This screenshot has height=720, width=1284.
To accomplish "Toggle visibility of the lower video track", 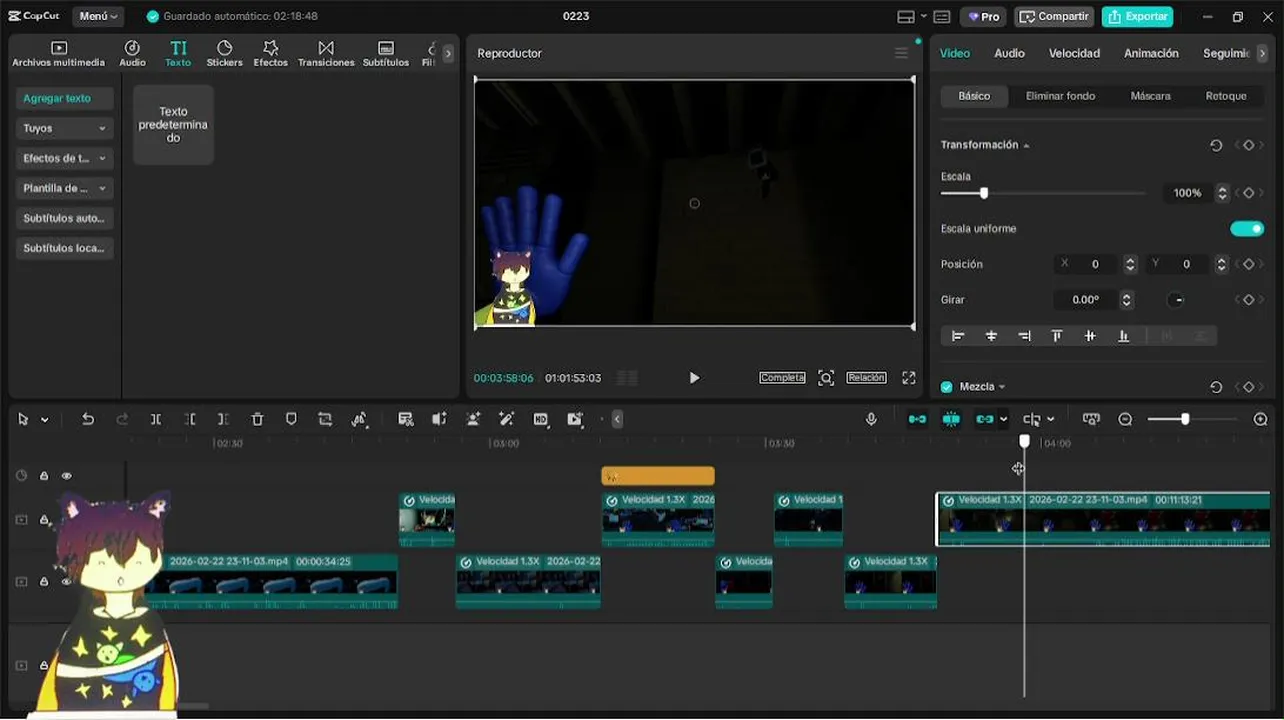I will click(67, 582).
